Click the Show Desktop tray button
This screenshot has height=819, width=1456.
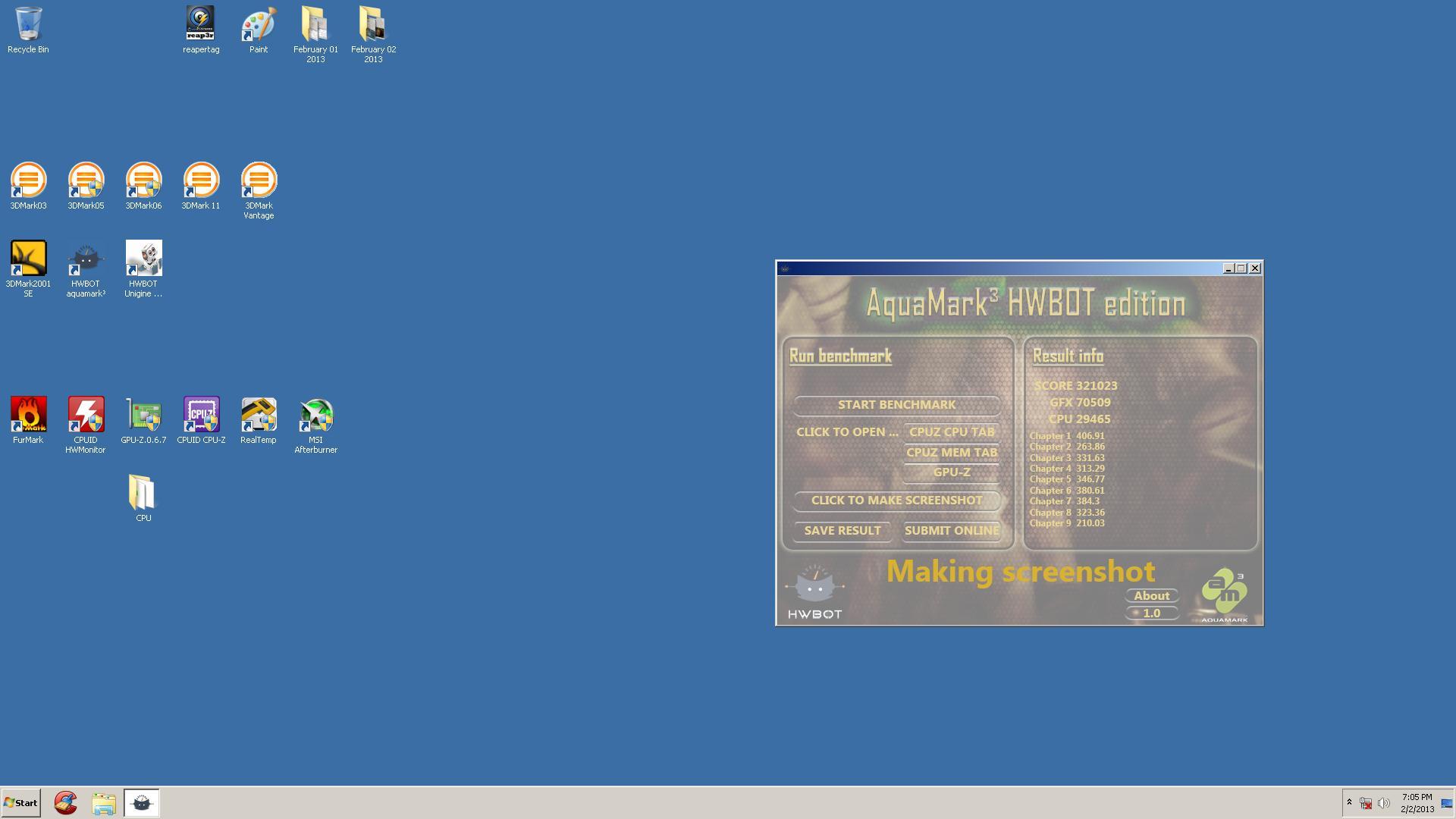click(x=1447, y=803)
